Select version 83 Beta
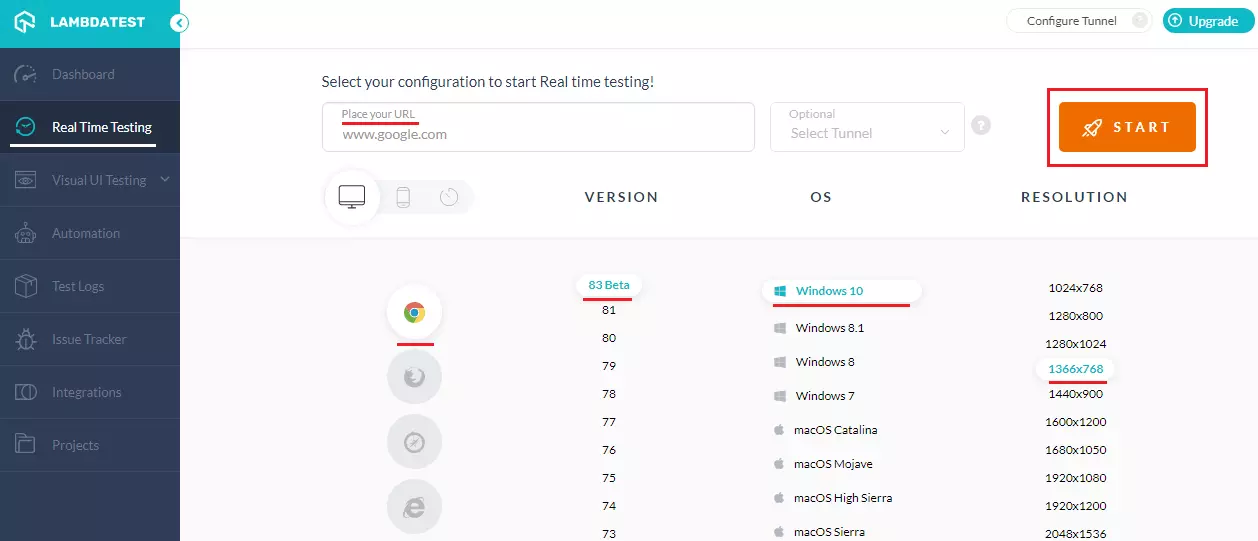Image resolution: width=1258 pixels, height=541 pixels. click(x=609, y=285)
